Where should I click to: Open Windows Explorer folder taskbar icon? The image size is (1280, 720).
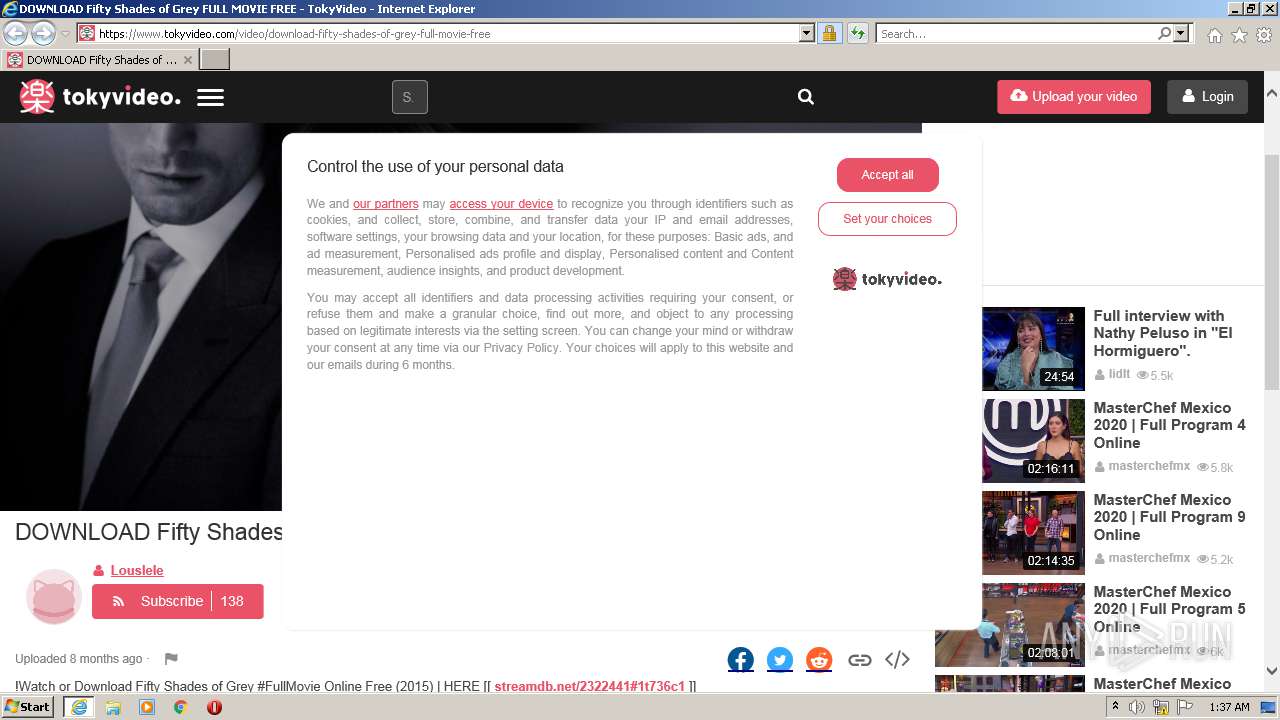(113, 707)
